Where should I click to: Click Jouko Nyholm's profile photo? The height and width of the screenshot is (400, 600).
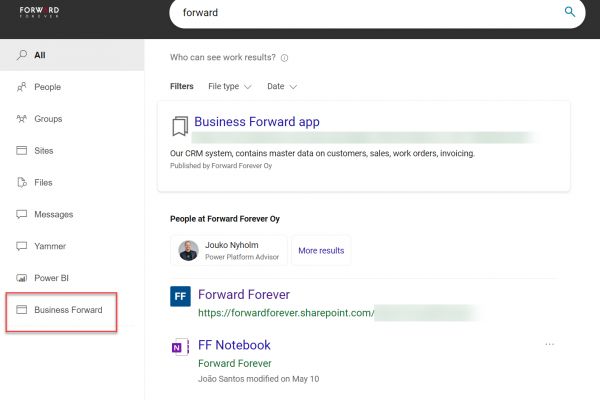click(188, 250)
